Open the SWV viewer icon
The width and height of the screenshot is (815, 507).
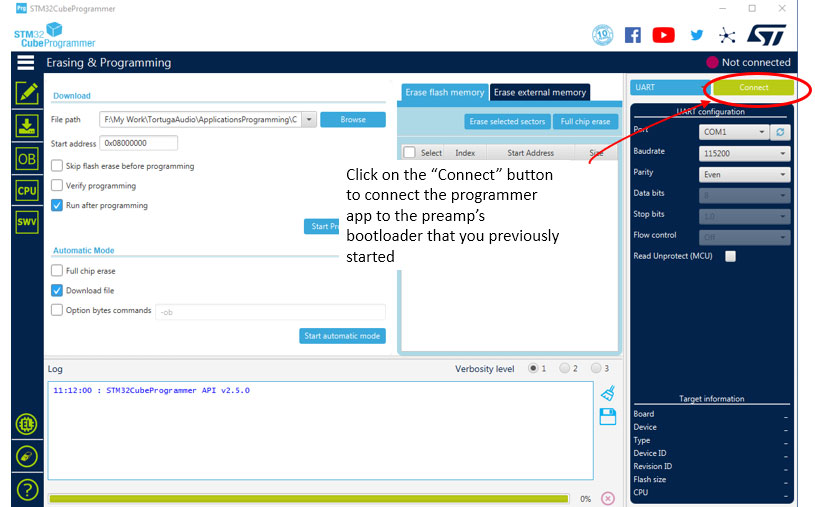pos(26,222)
